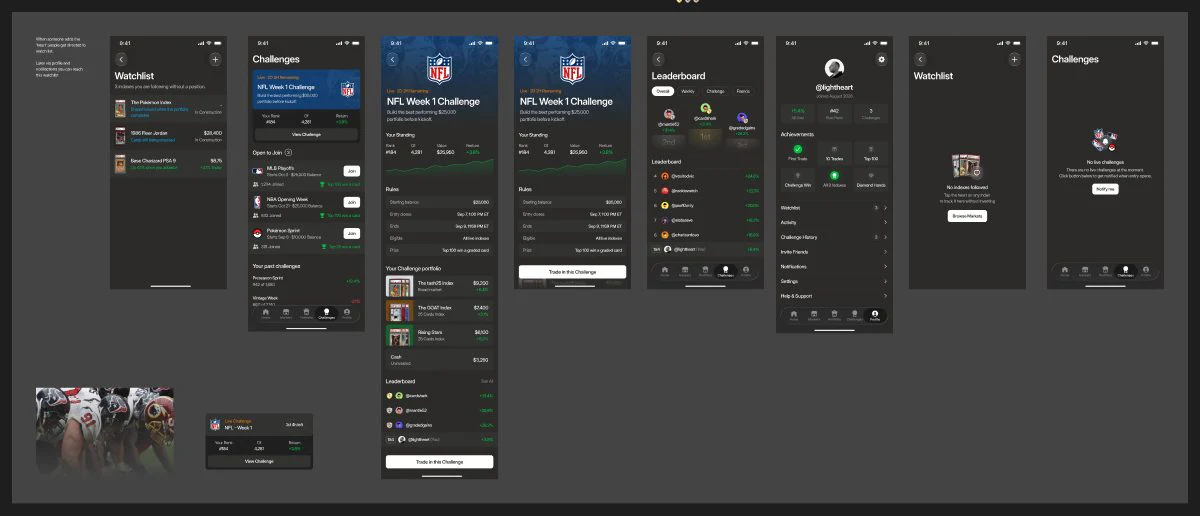Switch to the Challenge leaderboard tab

click(x=716, y=91)
